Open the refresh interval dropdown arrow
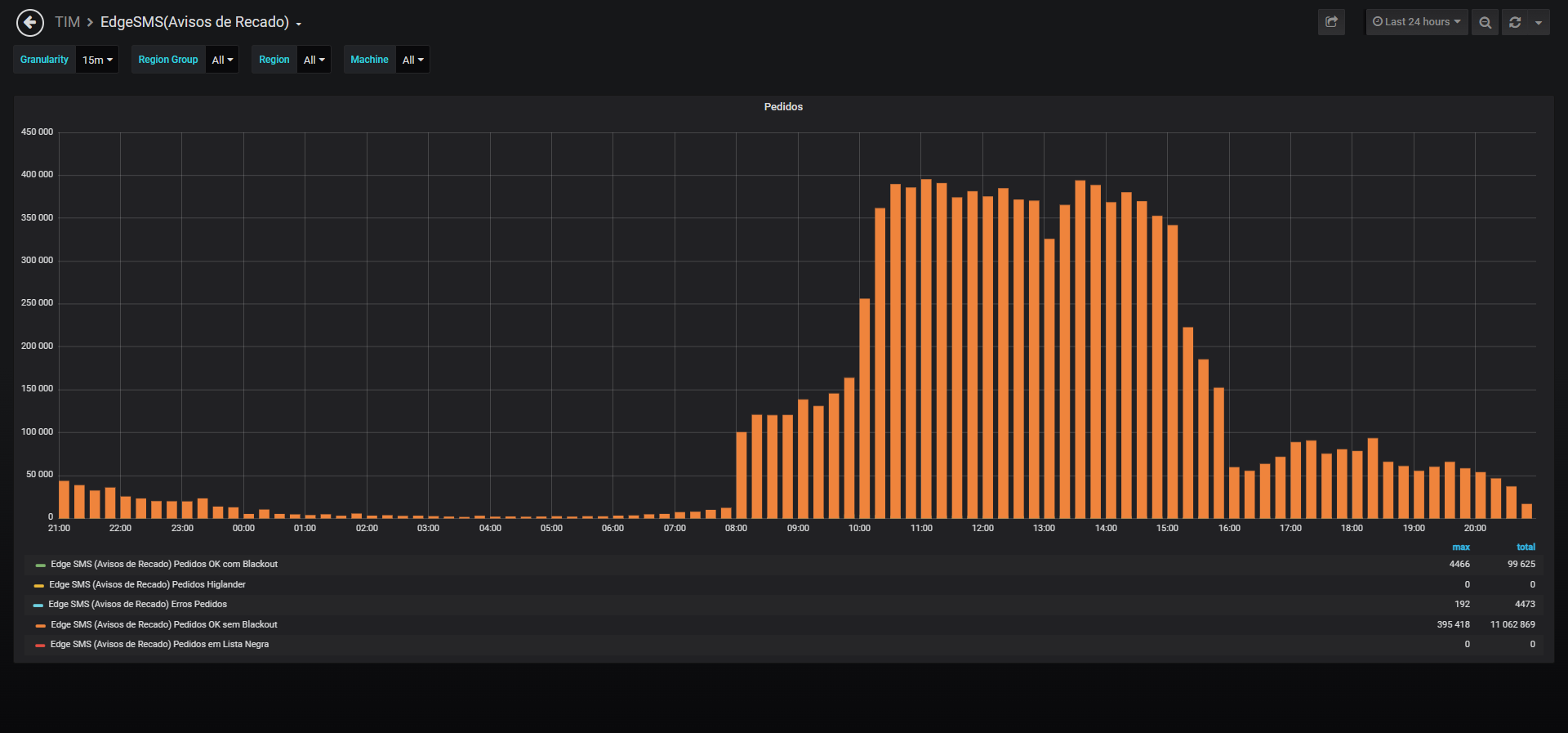This screenshot has height=733, width=1568. point(1539,22)
